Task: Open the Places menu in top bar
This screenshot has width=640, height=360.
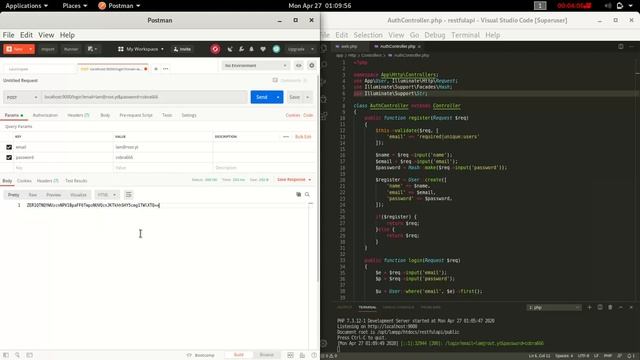Action: (x=75, y=6)
